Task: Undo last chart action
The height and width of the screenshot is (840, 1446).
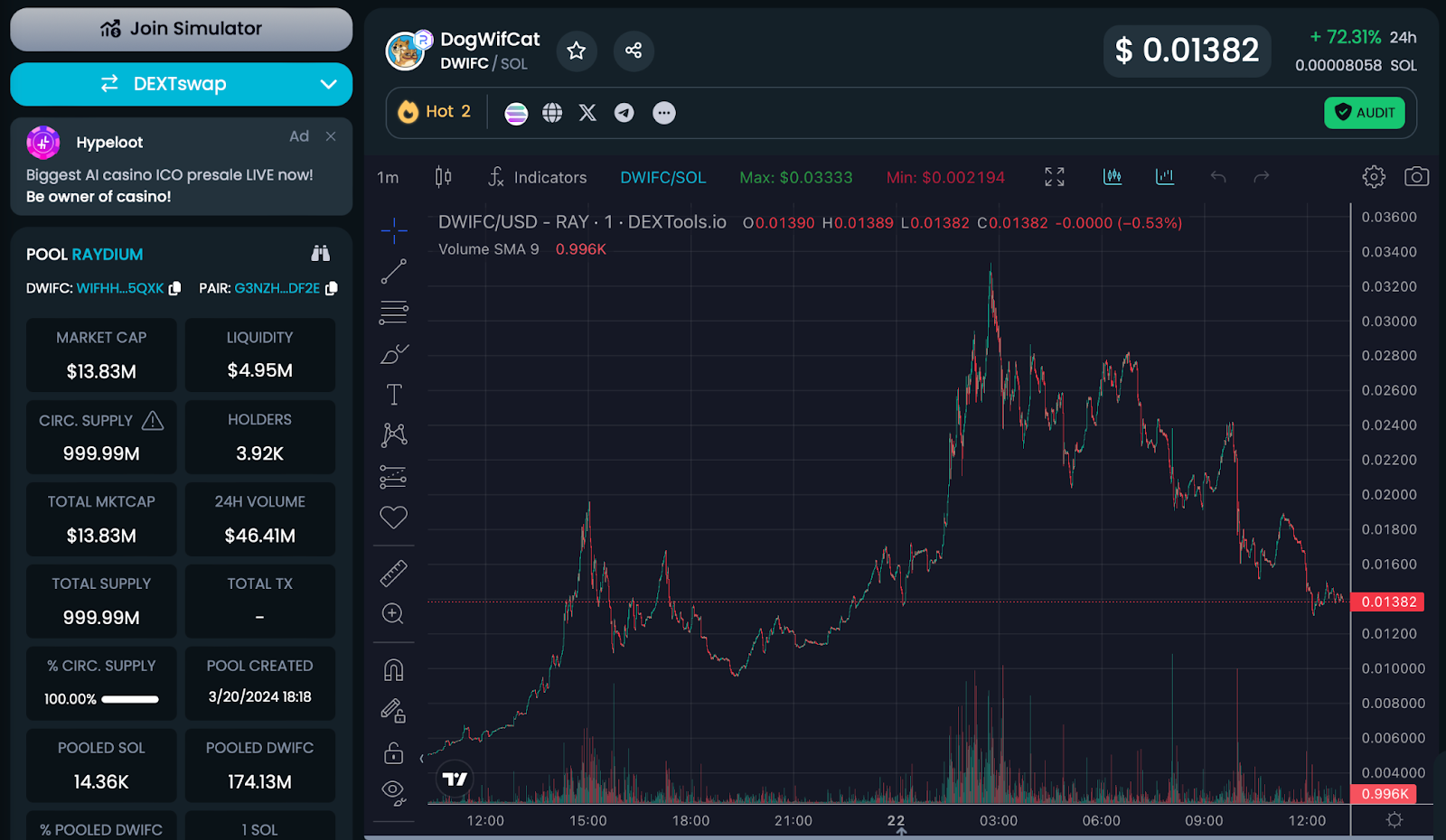Action: point(1218,177)
